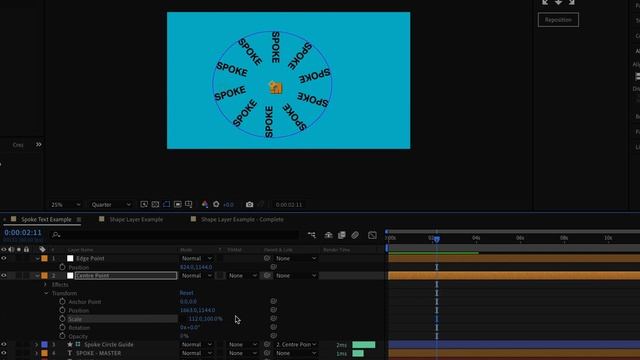Toggle preserve transparency box on Centre Point
The image size is (640, 360).
pyautogui.click(x=220, y=276)
